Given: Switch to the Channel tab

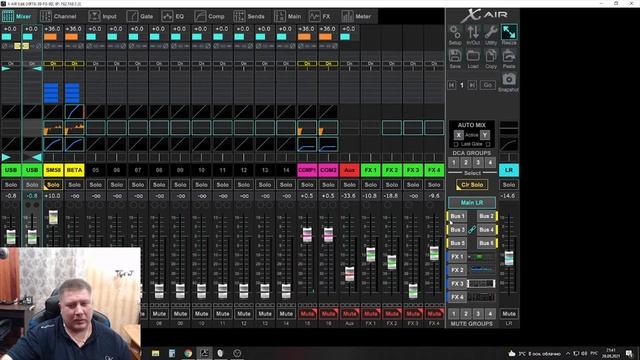Looking at the screenshot, I should click(58, 16).
